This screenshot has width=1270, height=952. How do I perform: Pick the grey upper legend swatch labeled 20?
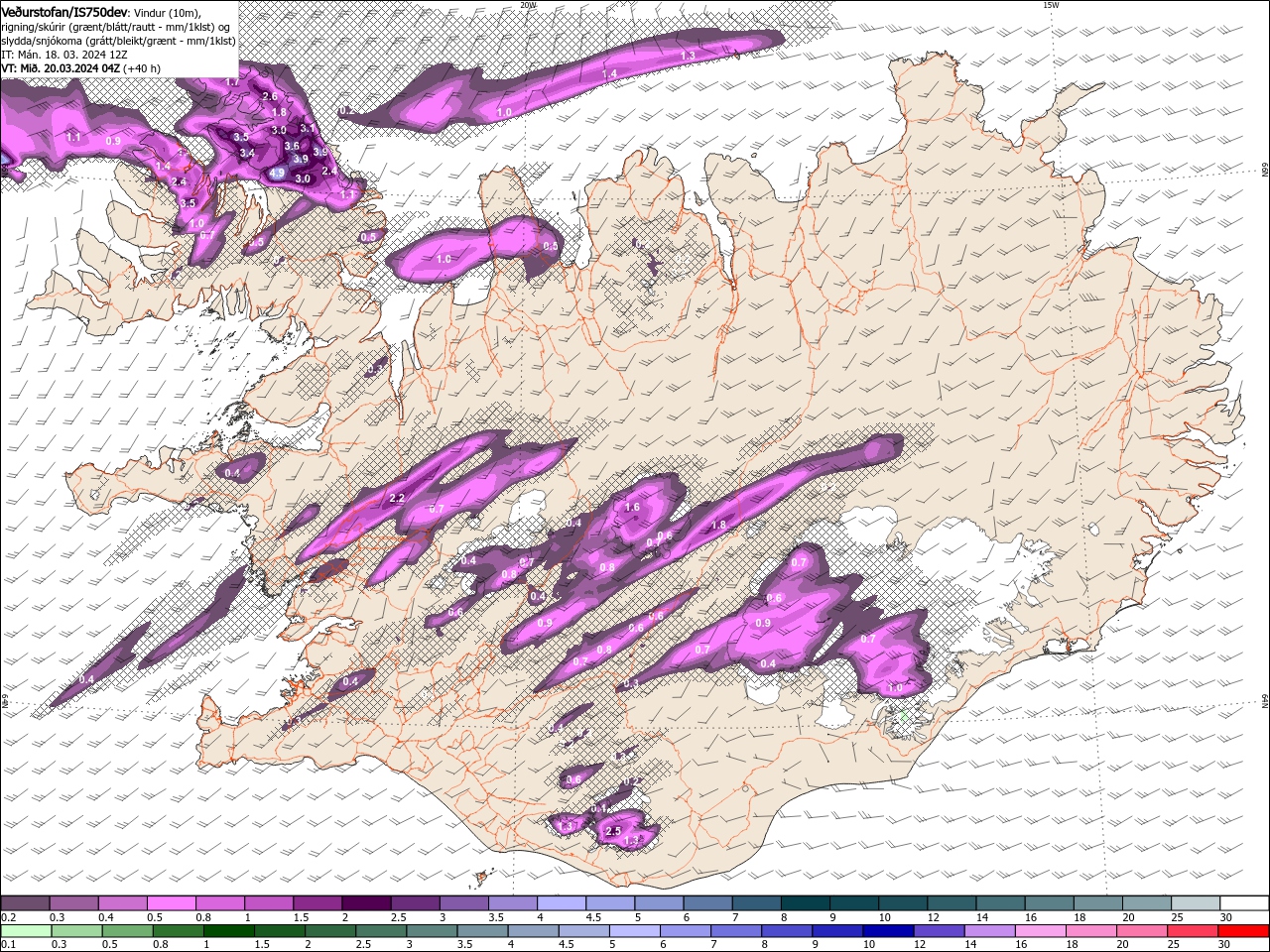pyautogui.click(x=1148, y=903)
